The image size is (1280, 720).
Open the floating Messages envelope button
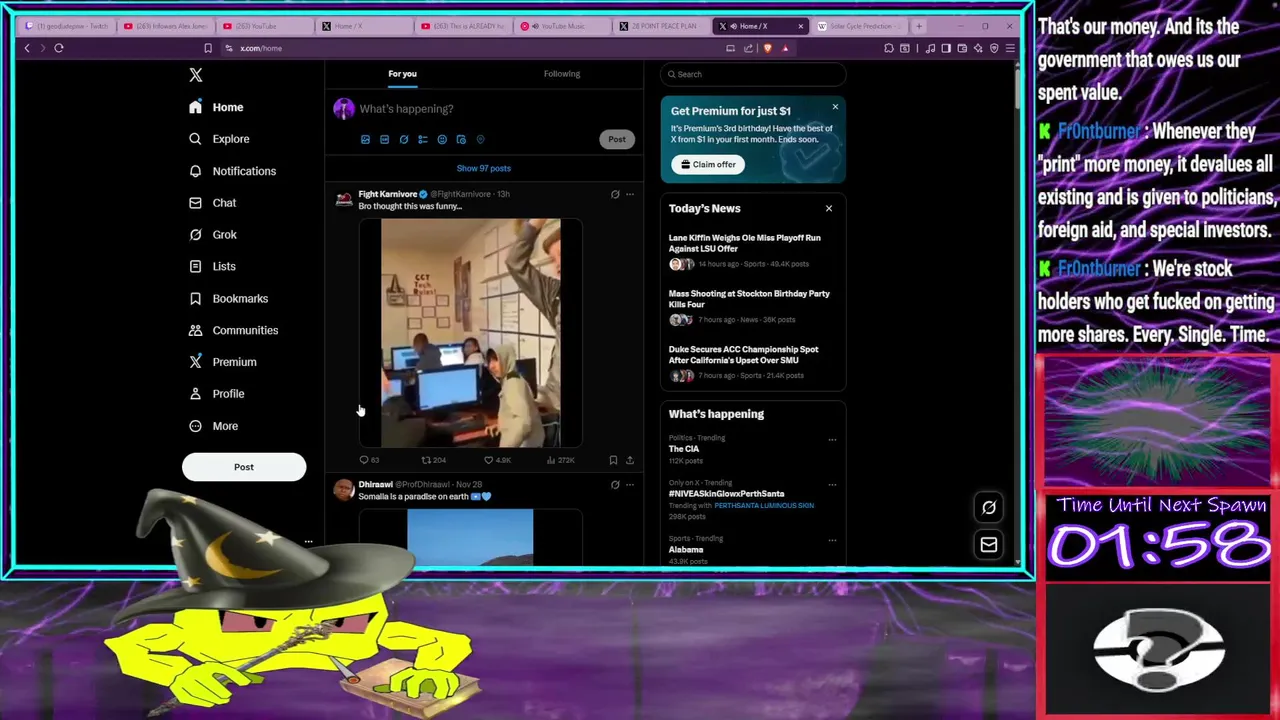[x=989, y=545]
